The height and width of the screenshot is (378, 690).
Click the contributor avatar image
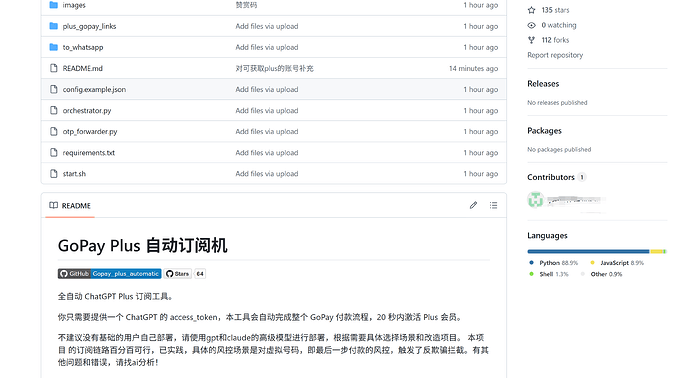(x=536, y=200)
